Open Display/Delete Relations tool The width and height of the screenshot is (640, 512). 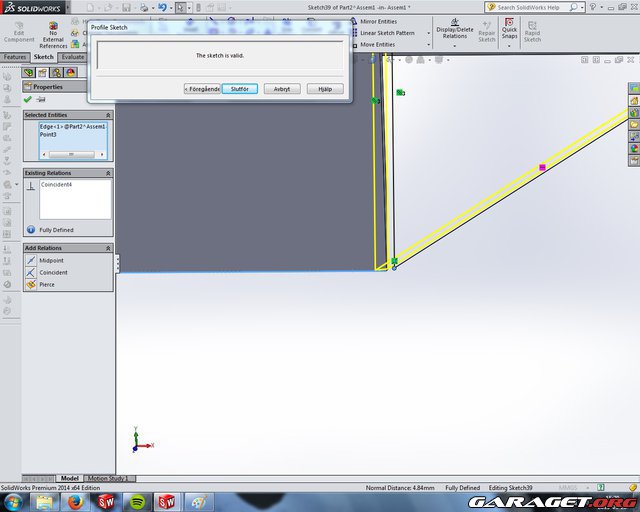454,32
